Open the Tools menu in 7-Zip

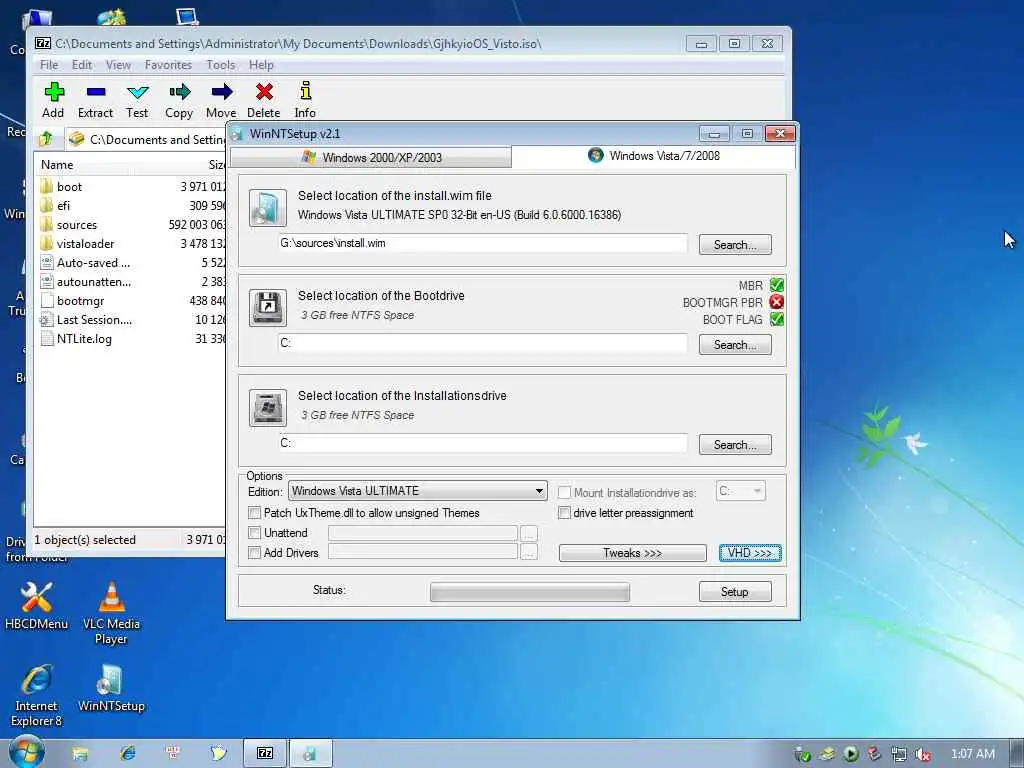click(x=221, y=65)
